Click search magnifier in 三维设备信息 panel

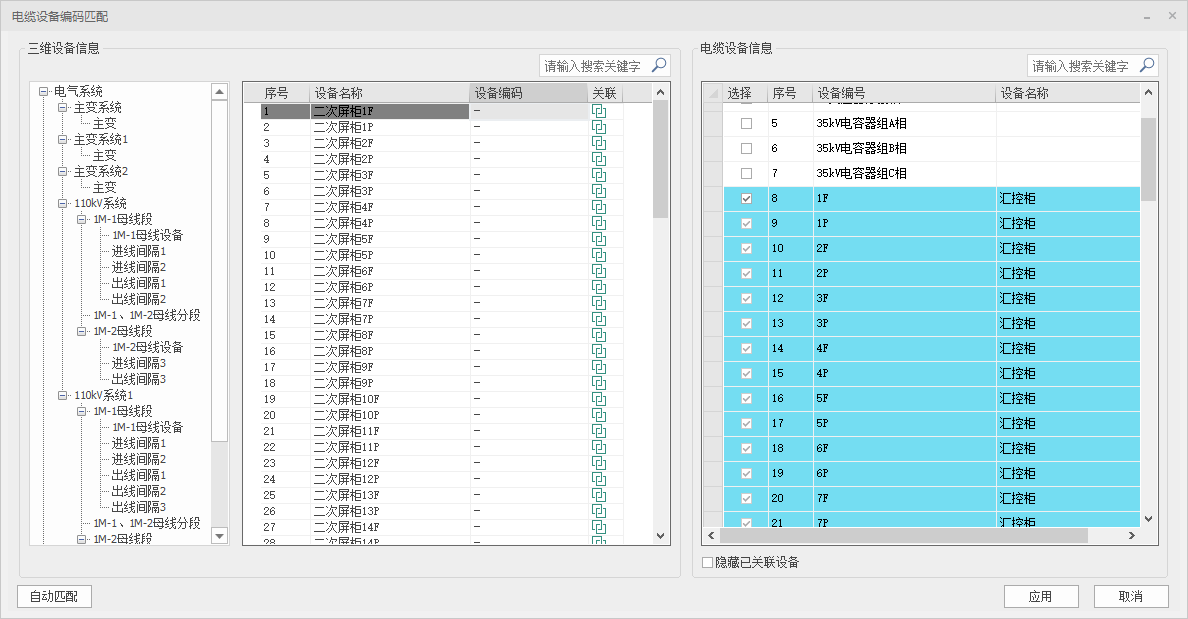tap(658, 66)
